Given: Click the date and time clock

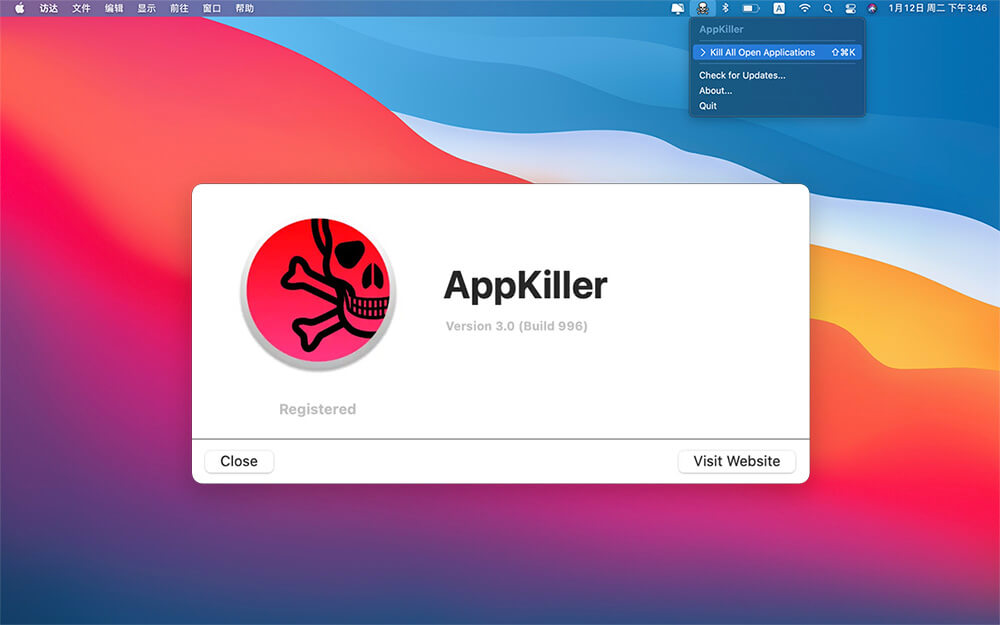Looking at the screenshot, I should 938,8.
